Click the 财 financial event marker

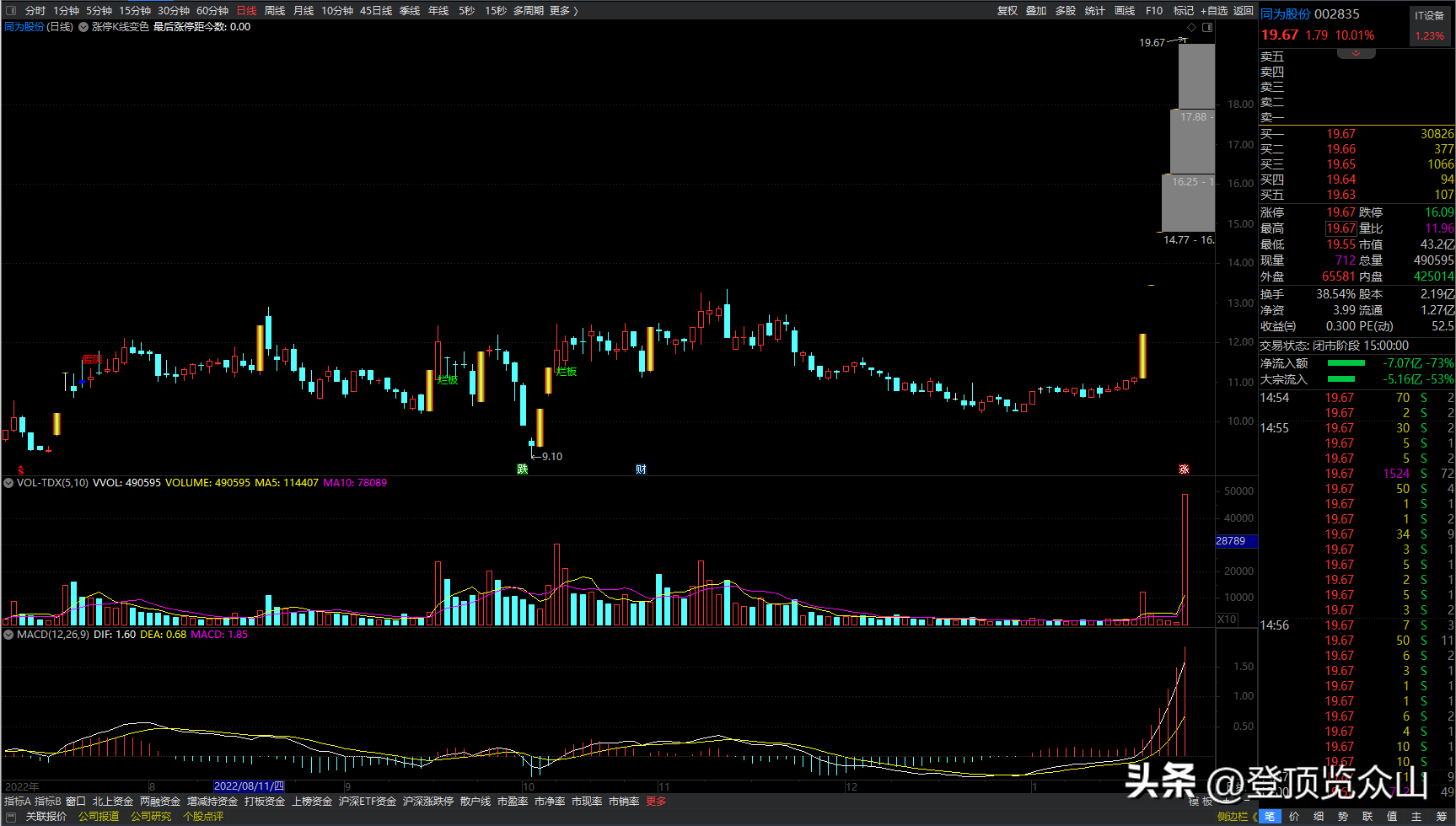pos(641,469)
